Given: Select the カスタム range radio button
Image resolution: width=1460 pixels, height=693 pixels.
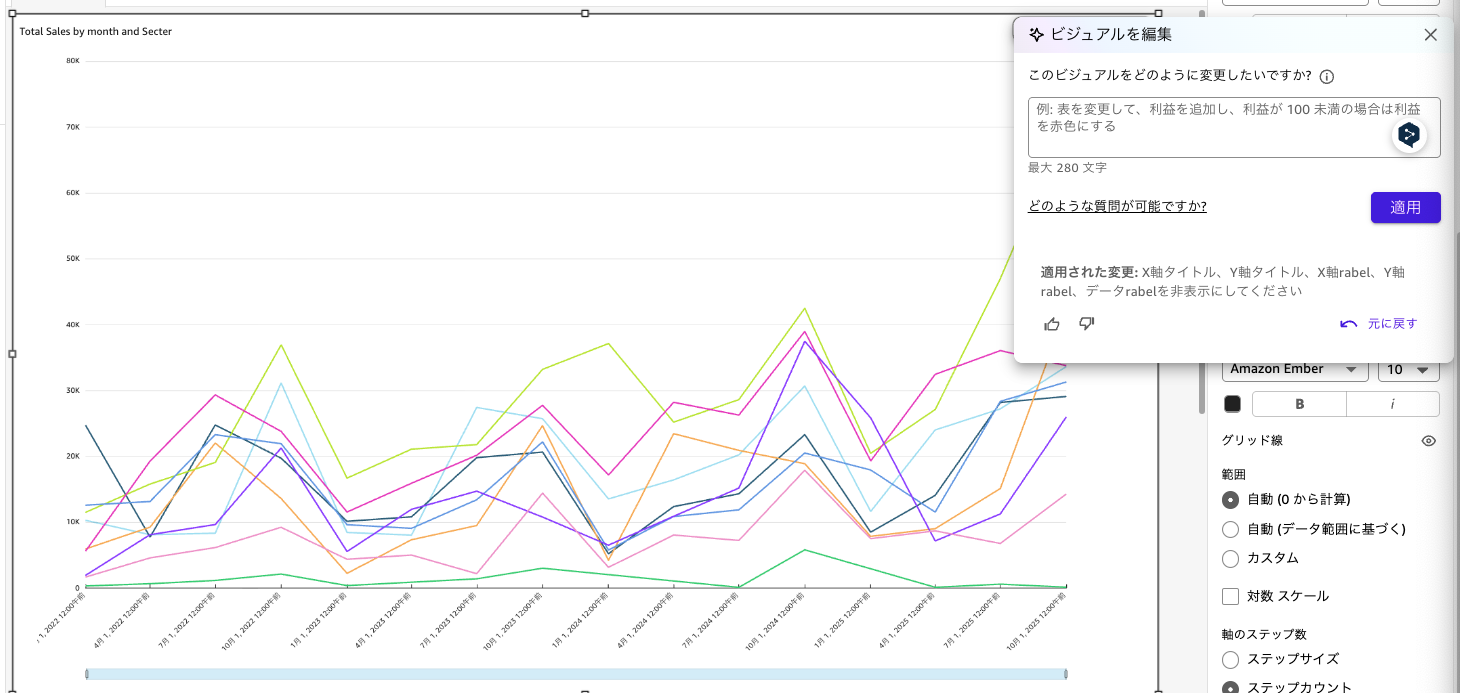Looking at the screenshot, I should click(1231, 558).
